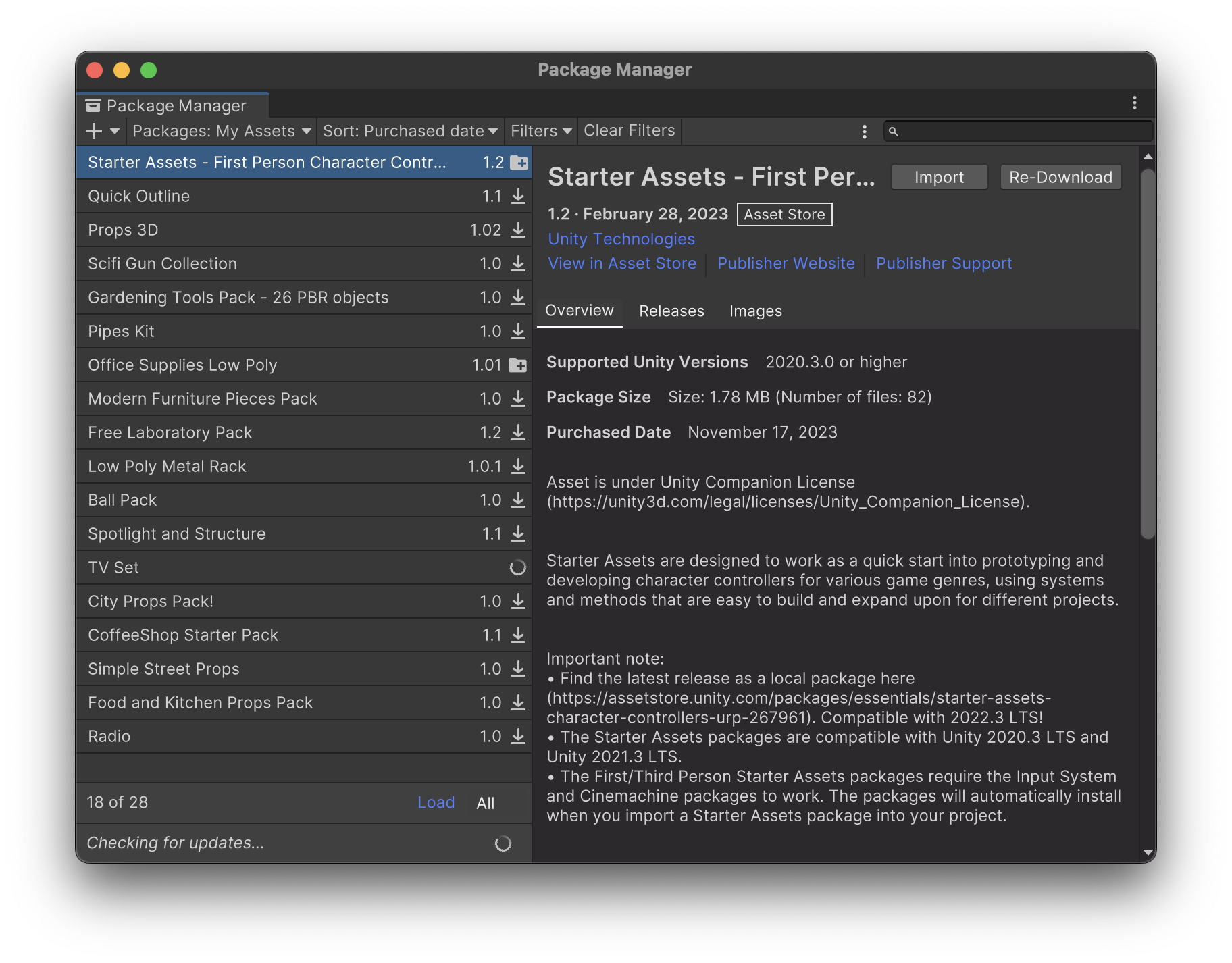This screenshot has width=1232, height=963.
Task: Open toolbar more options beside search field
Action: point(865,132)
